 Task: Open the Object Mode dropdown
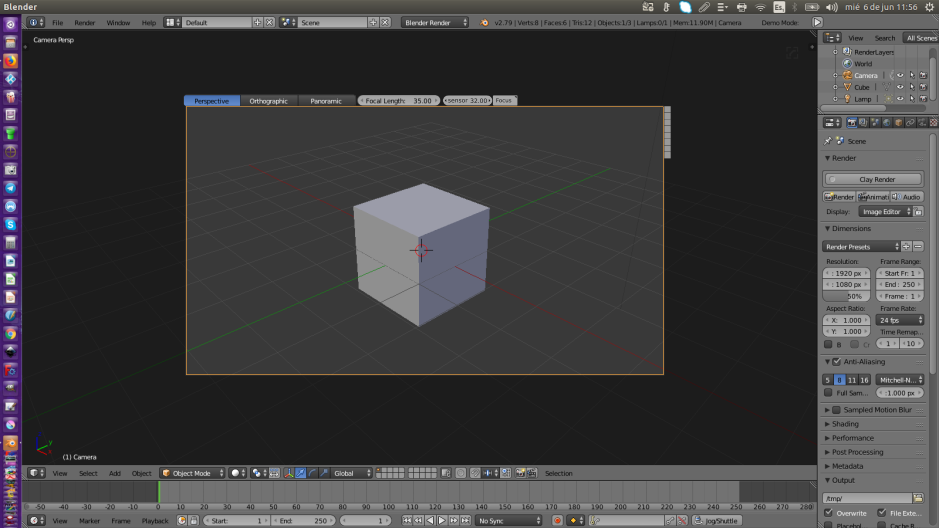pos(192,473)
